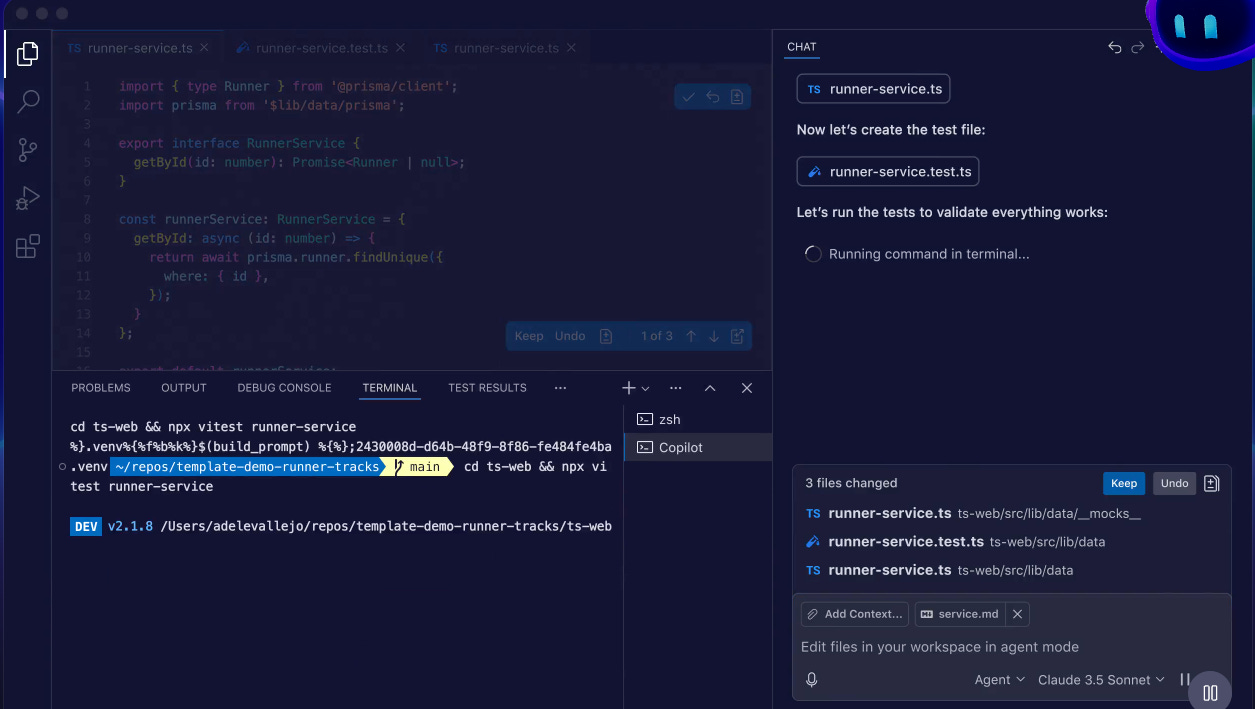Keep all 3 changed files

click(1123, 483)
